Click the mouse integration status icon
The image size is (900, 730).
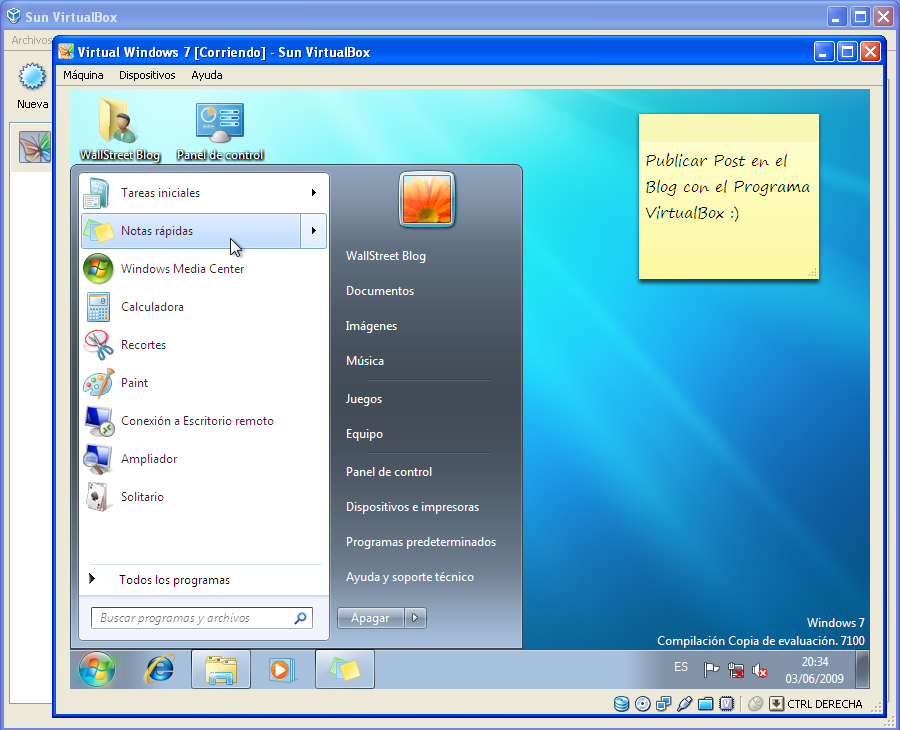(755, 704)
